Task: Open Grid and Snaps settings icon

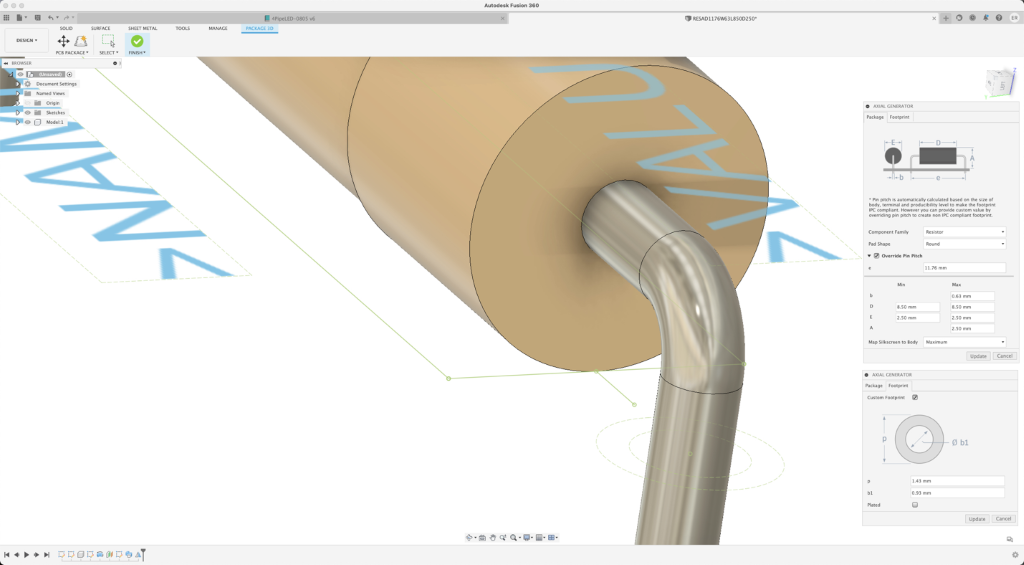Action: pos(539,538)
